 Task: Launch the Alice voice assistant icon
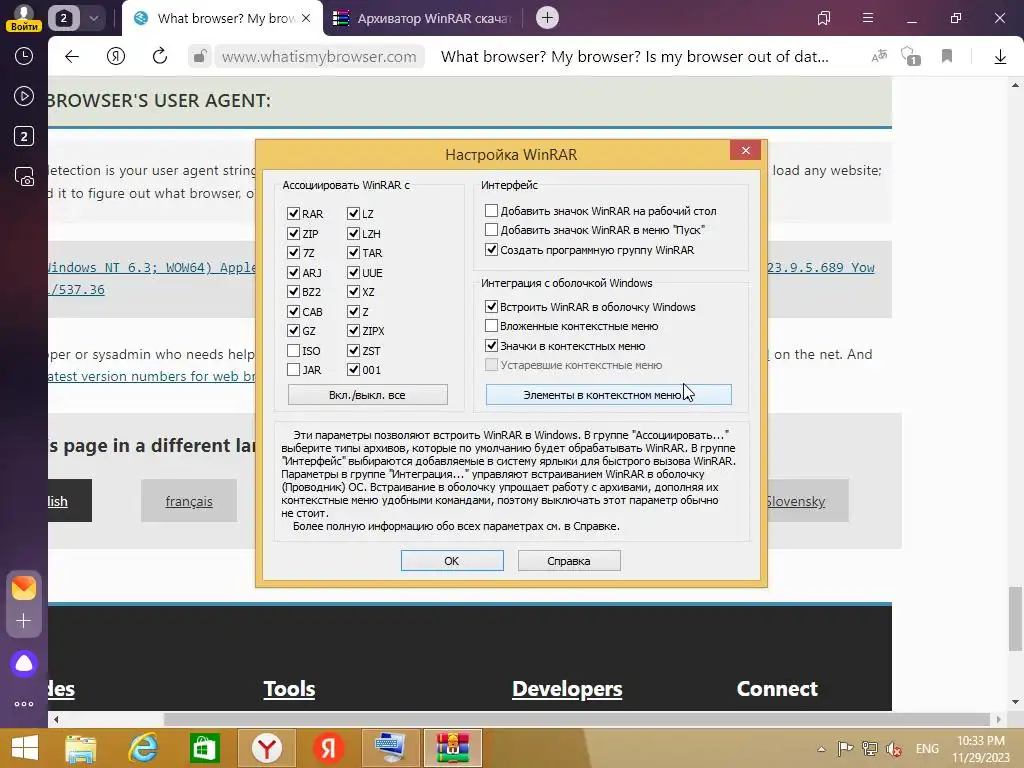(x=24, y=664)
